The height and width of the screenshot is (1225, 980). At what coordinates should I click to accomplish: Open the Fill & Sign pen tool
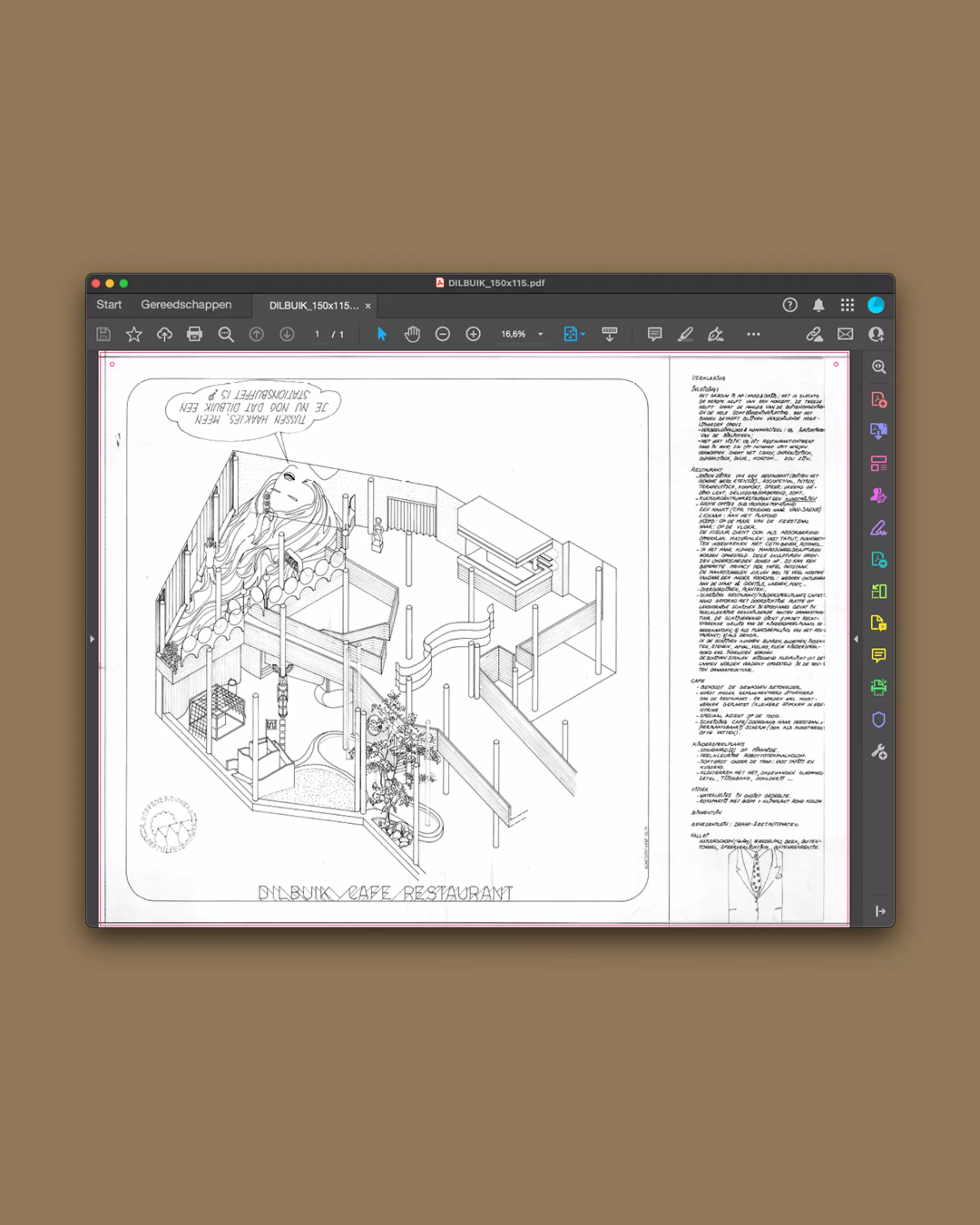[715, 334]
